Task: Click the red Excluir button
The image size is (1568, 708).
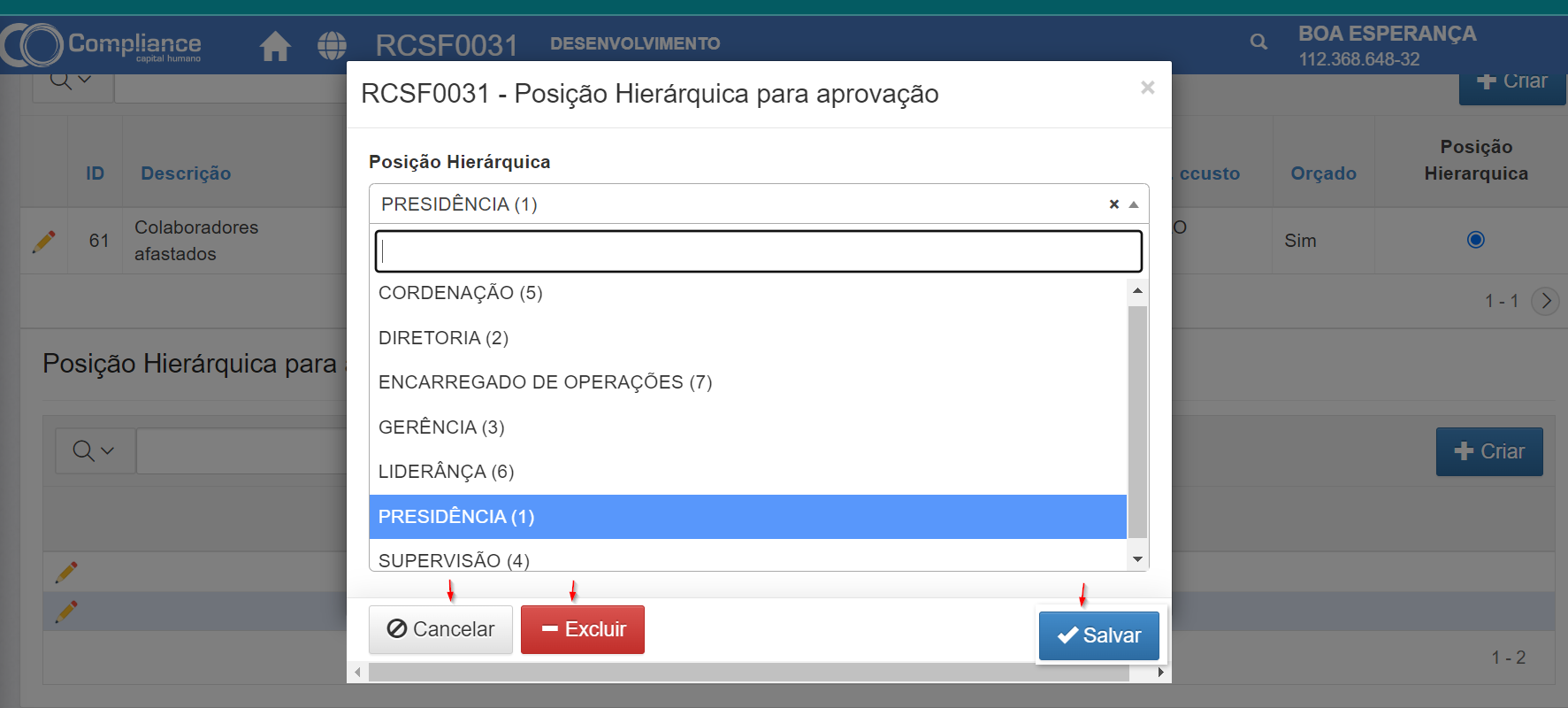Action: pos(583,629)
